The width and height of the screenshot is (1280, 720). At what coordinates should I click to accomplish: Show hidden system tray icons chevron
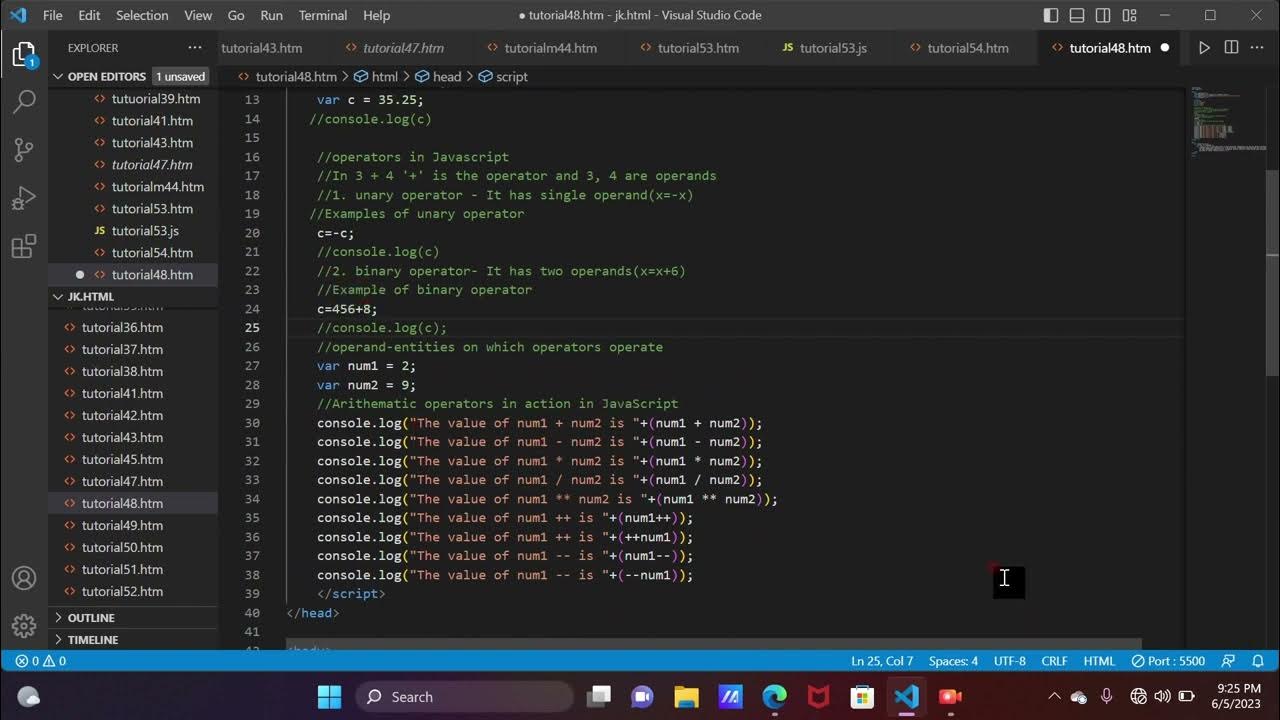(1053, 697)
